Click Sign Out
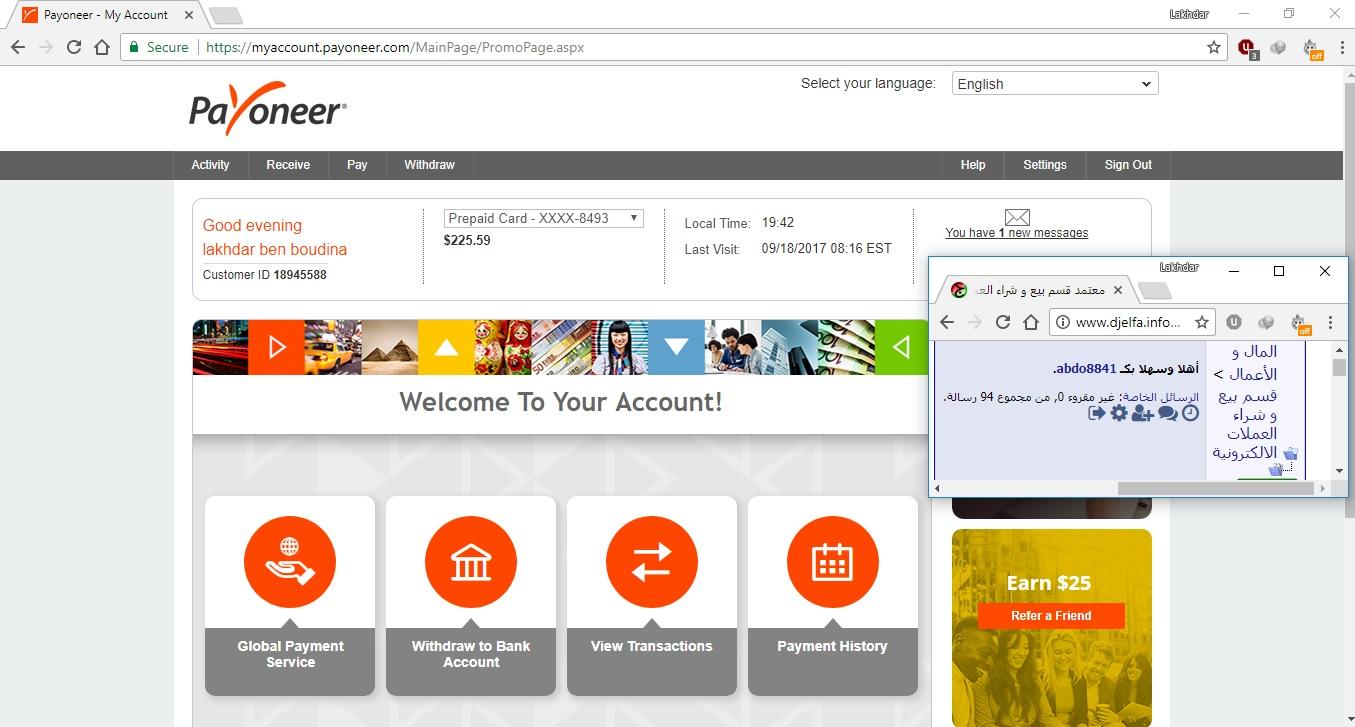The height and width of the screenshot is (727, 1355). (1128, 165)
